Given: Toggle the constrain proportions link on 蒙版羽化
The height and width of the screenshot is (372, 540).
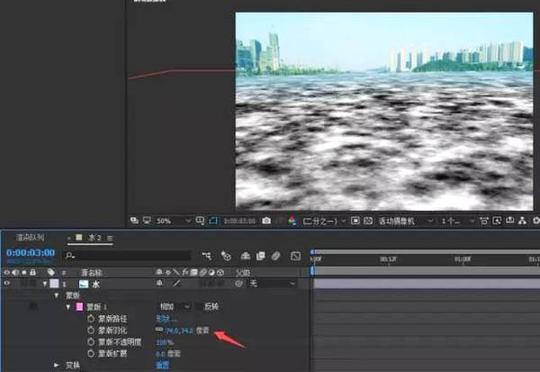Looking at the screenshot, I should pyautogui.click(x=159, y=330).
